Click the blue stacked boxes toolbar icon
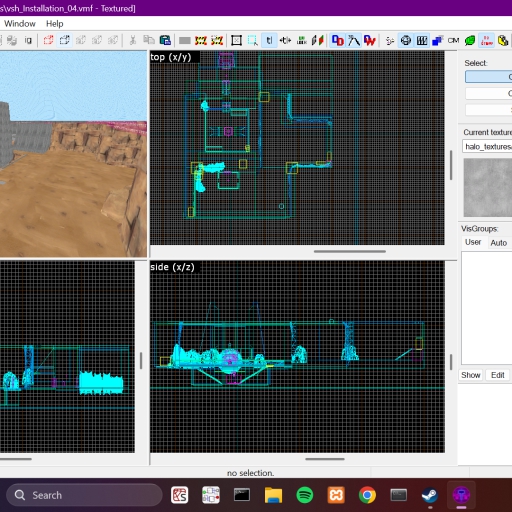 [437, 40]
